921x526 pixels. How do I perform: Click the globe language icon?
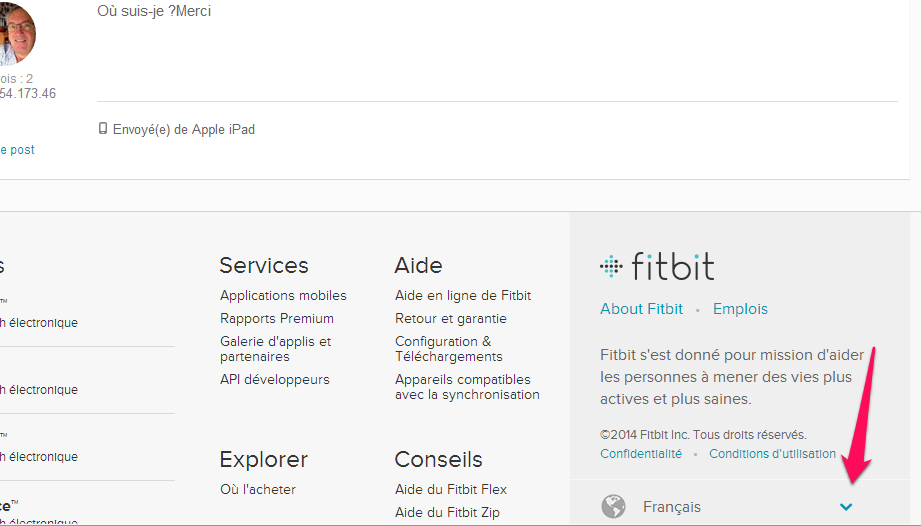(x=613, y=506)
